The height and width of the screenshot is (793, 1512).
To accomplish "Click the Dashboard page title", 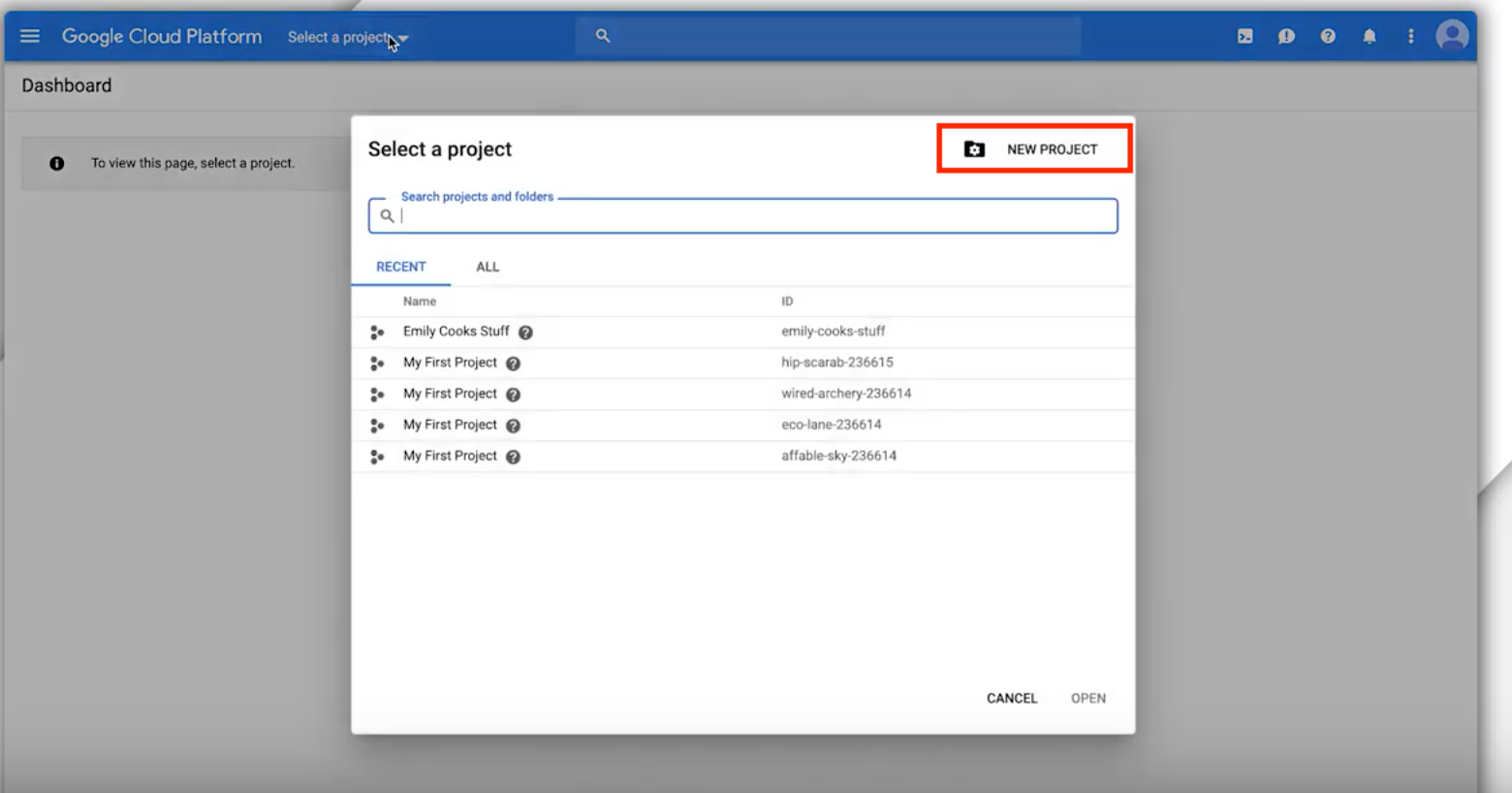I will coord(67,85).
